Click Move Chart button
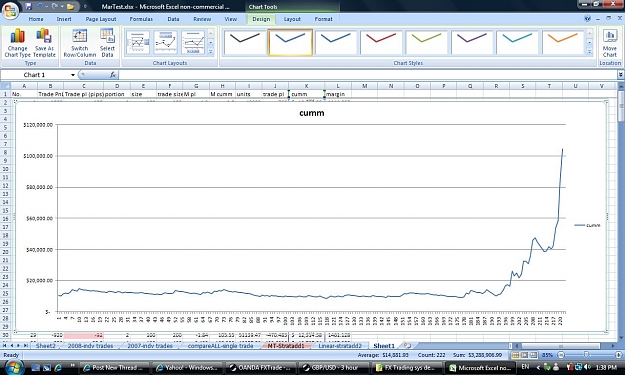 610,43
